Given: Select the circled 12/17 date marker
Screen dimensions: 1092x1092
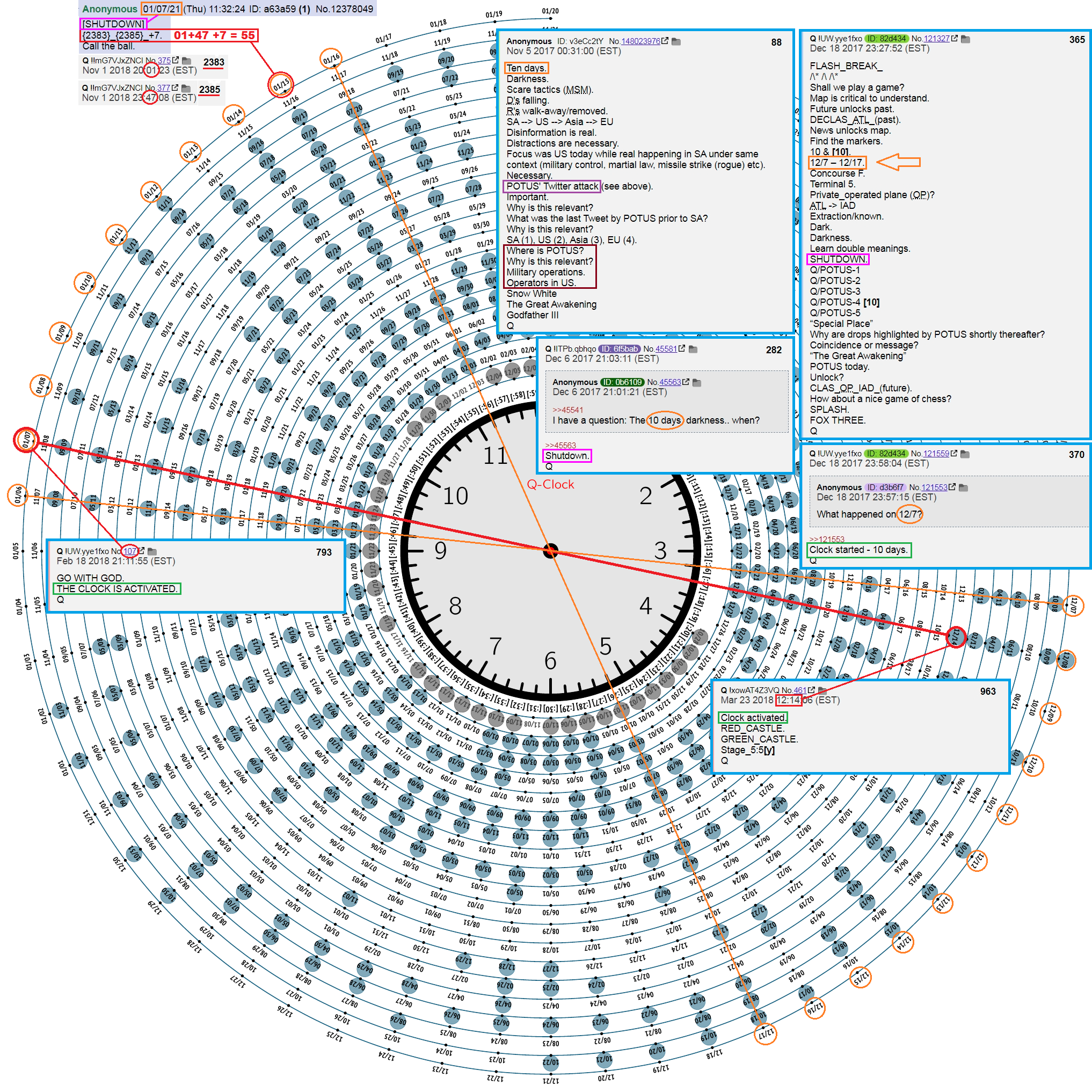Looking at the screenshot, I should [766, 1034].
